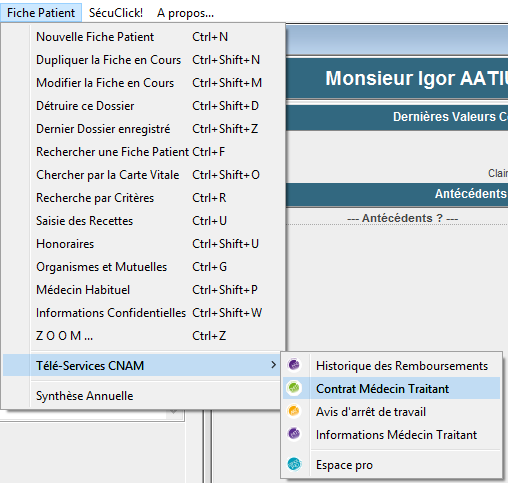Click green icon beside Contrat Médecin Traitant
Viewport: 508px width, 483px height.
coord(294,388)
